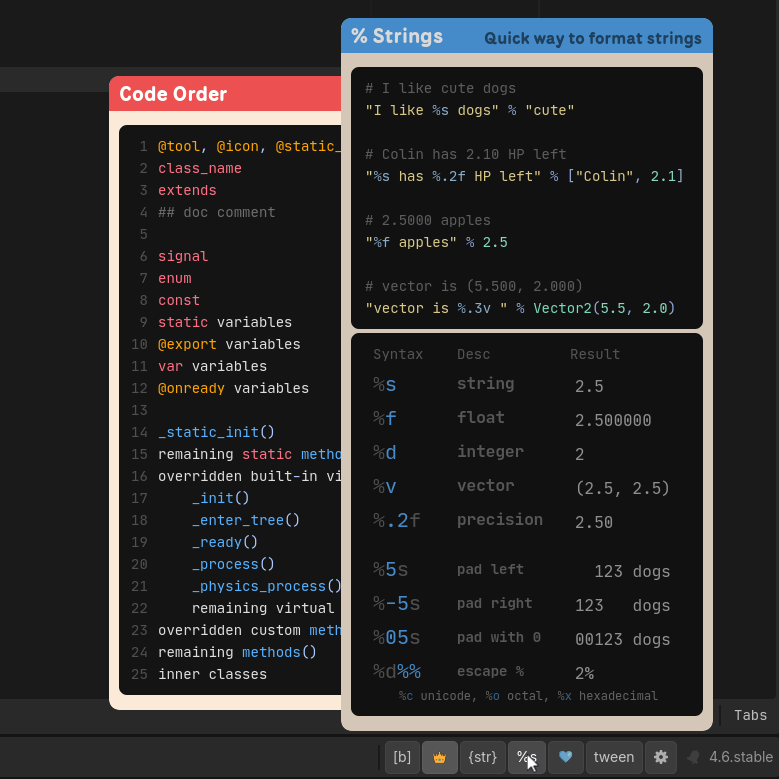Select the '_process()' line on line 20
The image size is (779, 779).
pos(233,564)
